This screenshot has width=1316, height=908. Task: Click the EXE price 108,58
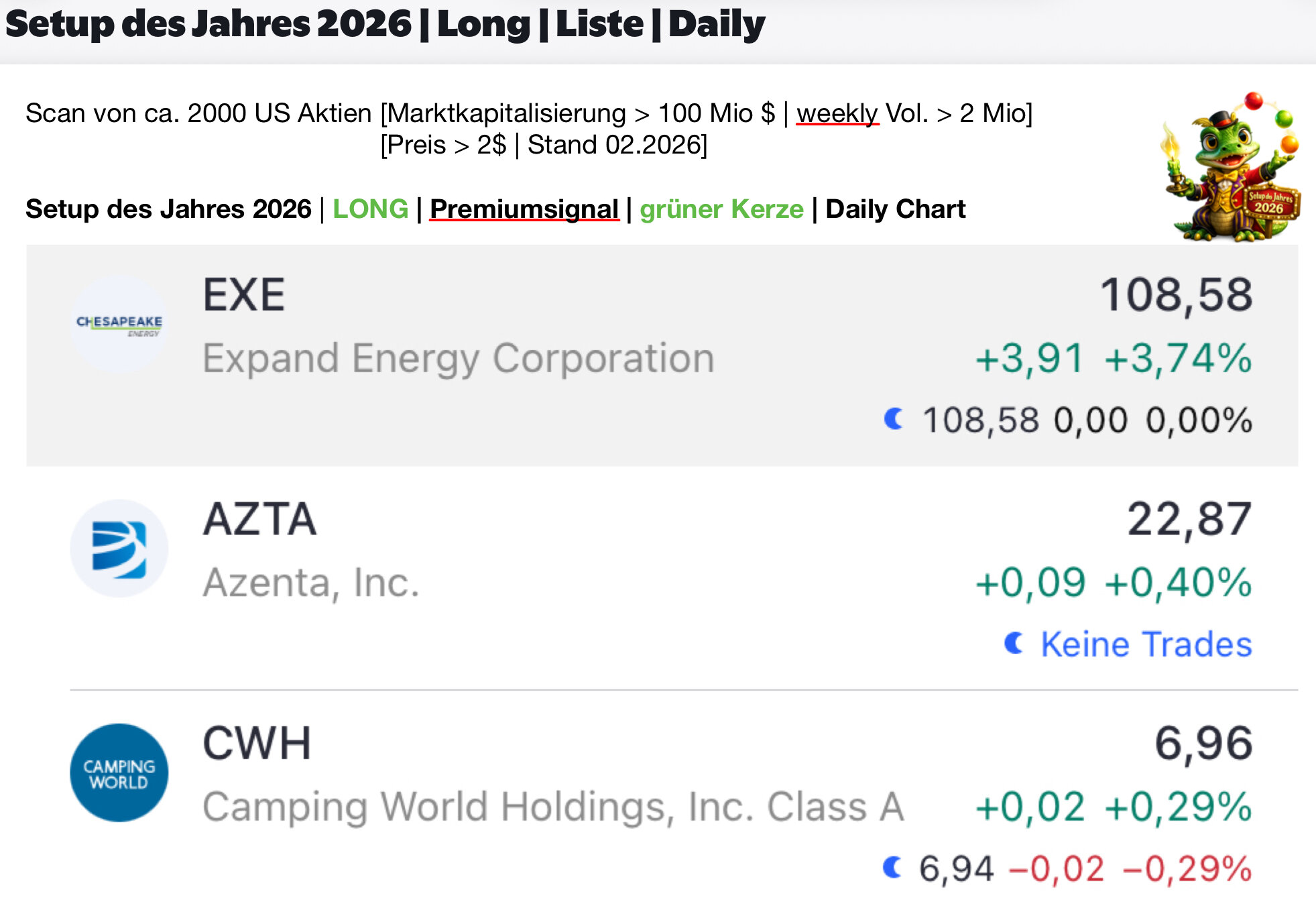[x=1176, y=295]
